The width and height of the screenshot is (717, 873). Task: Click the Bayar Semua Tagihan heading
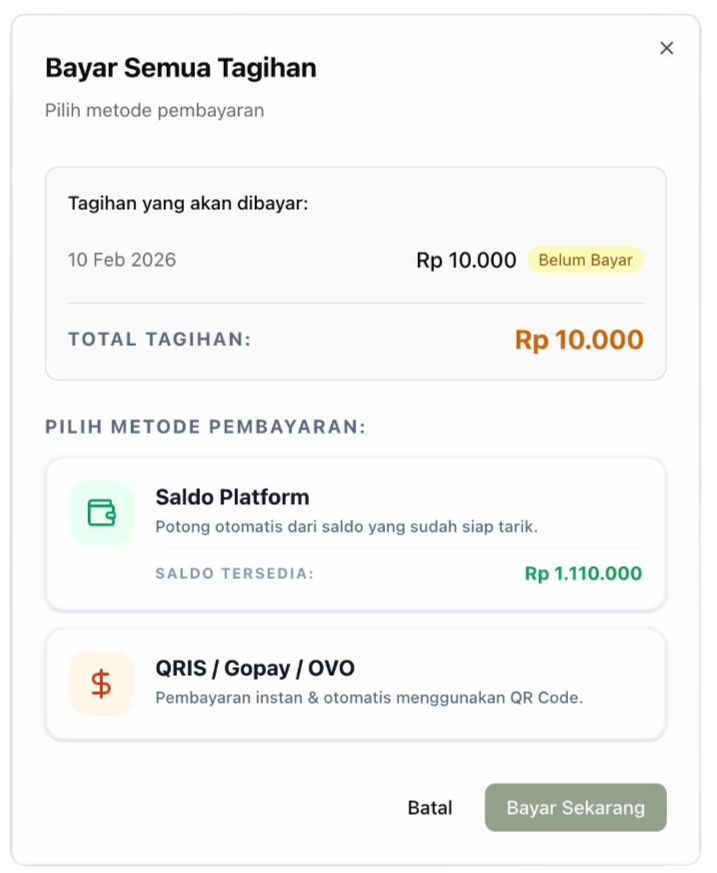181,68
